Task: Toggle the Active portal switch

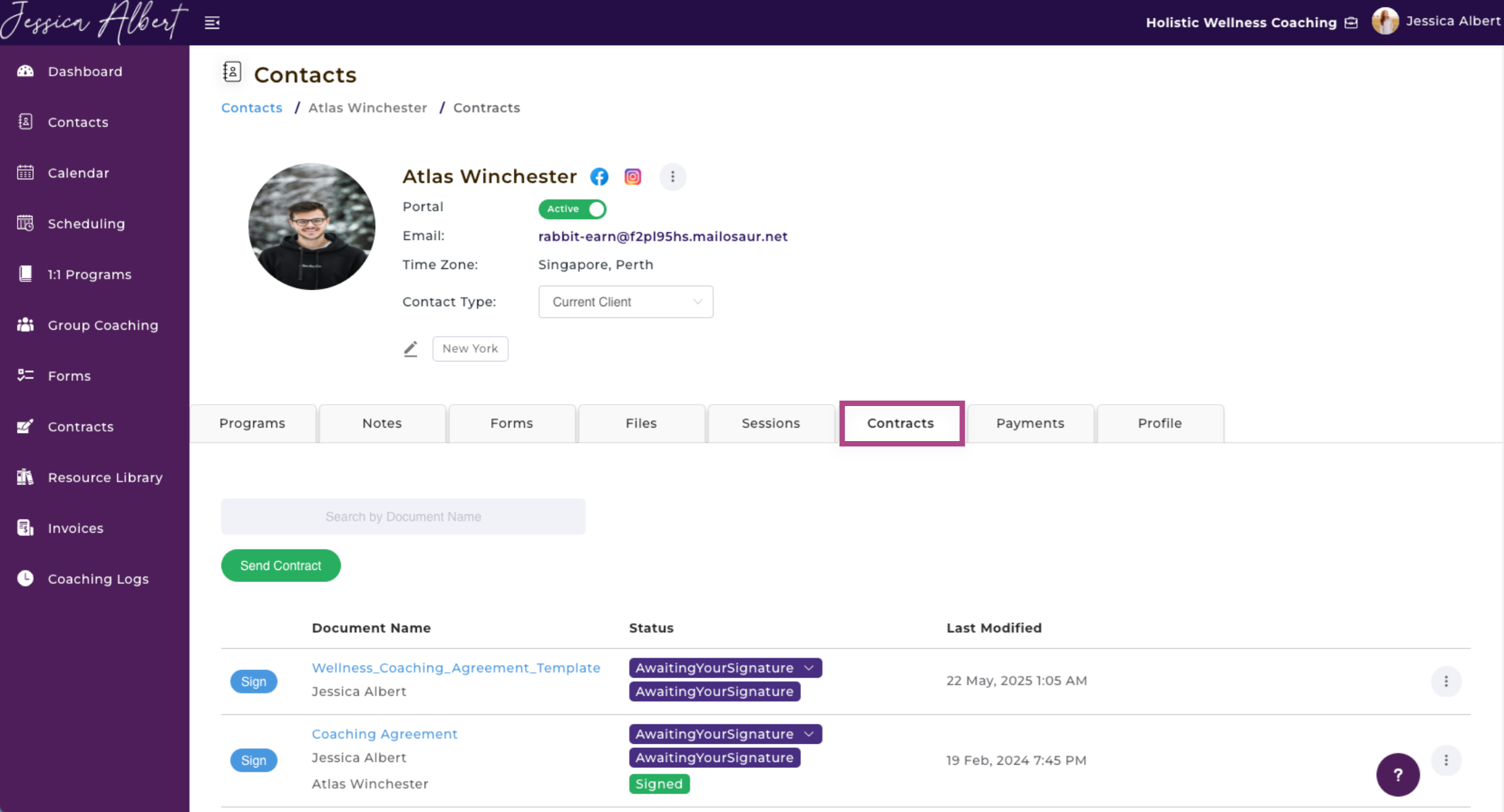Action: pyautogui.click(x=573, y=209)
